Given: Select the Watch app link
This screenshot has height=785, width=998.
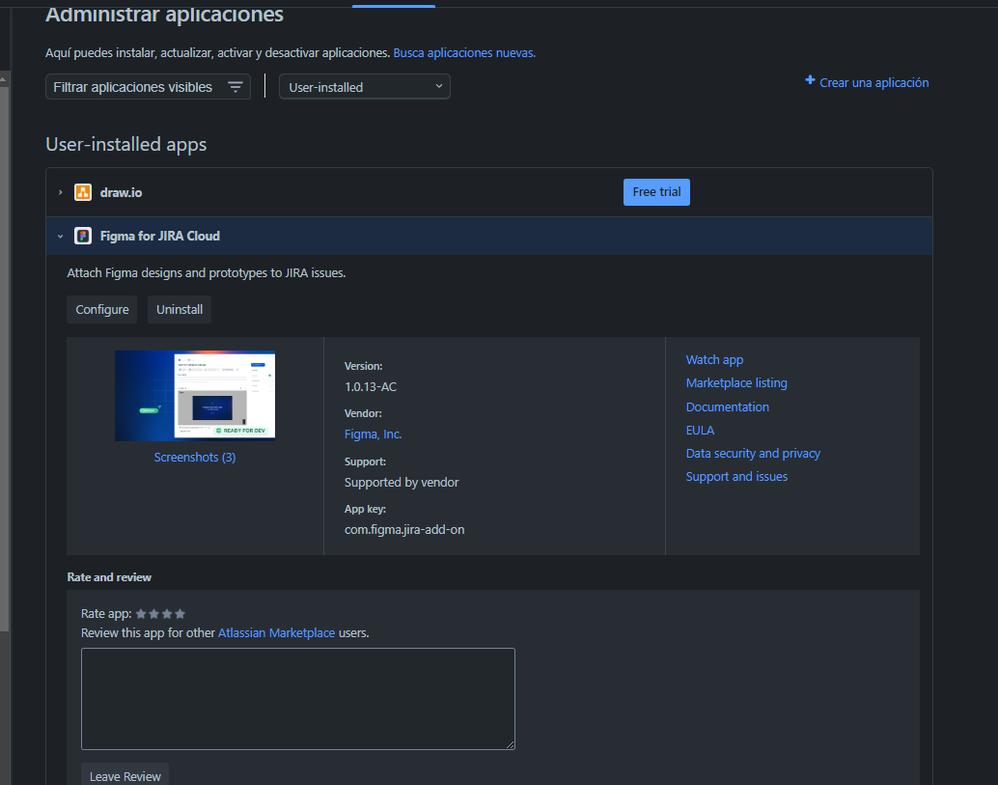Looking at the screenshot, I should 714,360.
